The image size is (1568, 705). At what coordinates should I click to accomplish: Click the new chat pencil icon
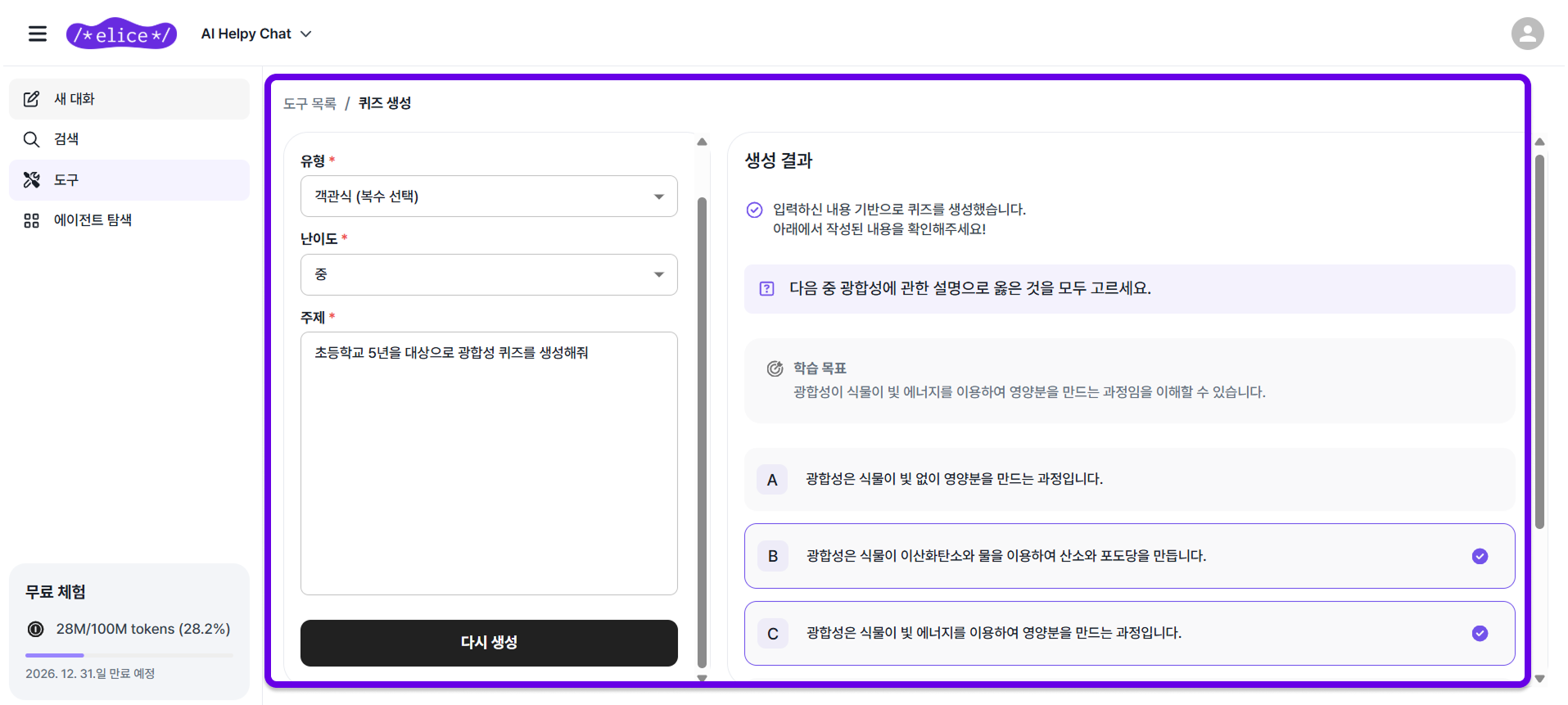pyautogui.click(x=31, y=99)
